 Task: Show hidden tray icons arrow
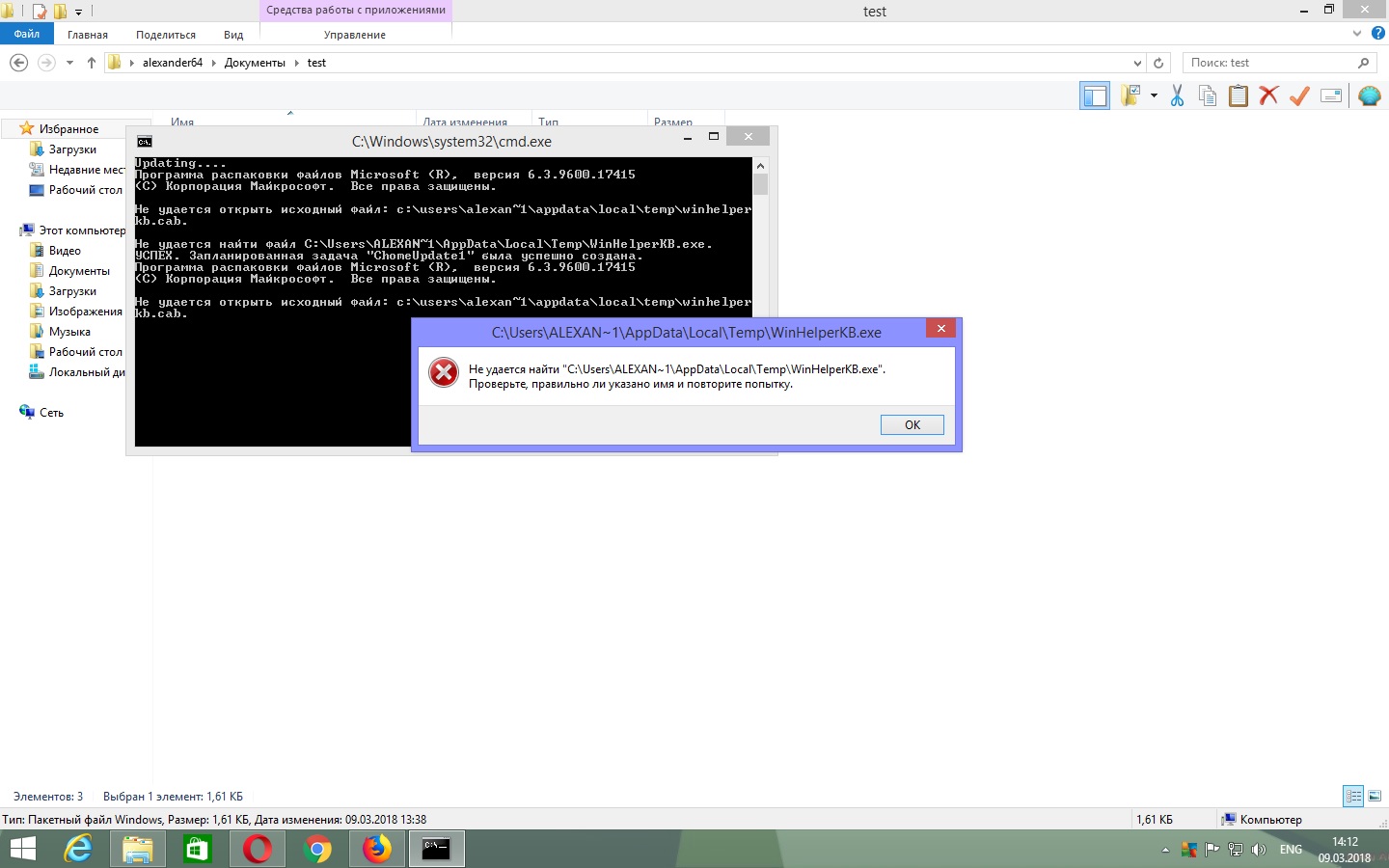(1165, 850)
